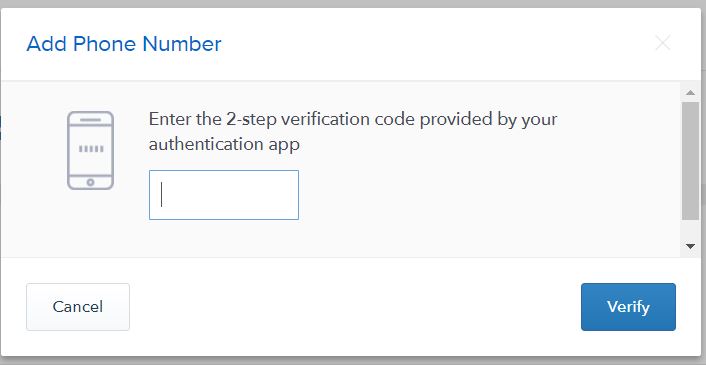This screenshot has height=365, width=706.
Task: Focus the verification code input field
Action: [224, 195]
